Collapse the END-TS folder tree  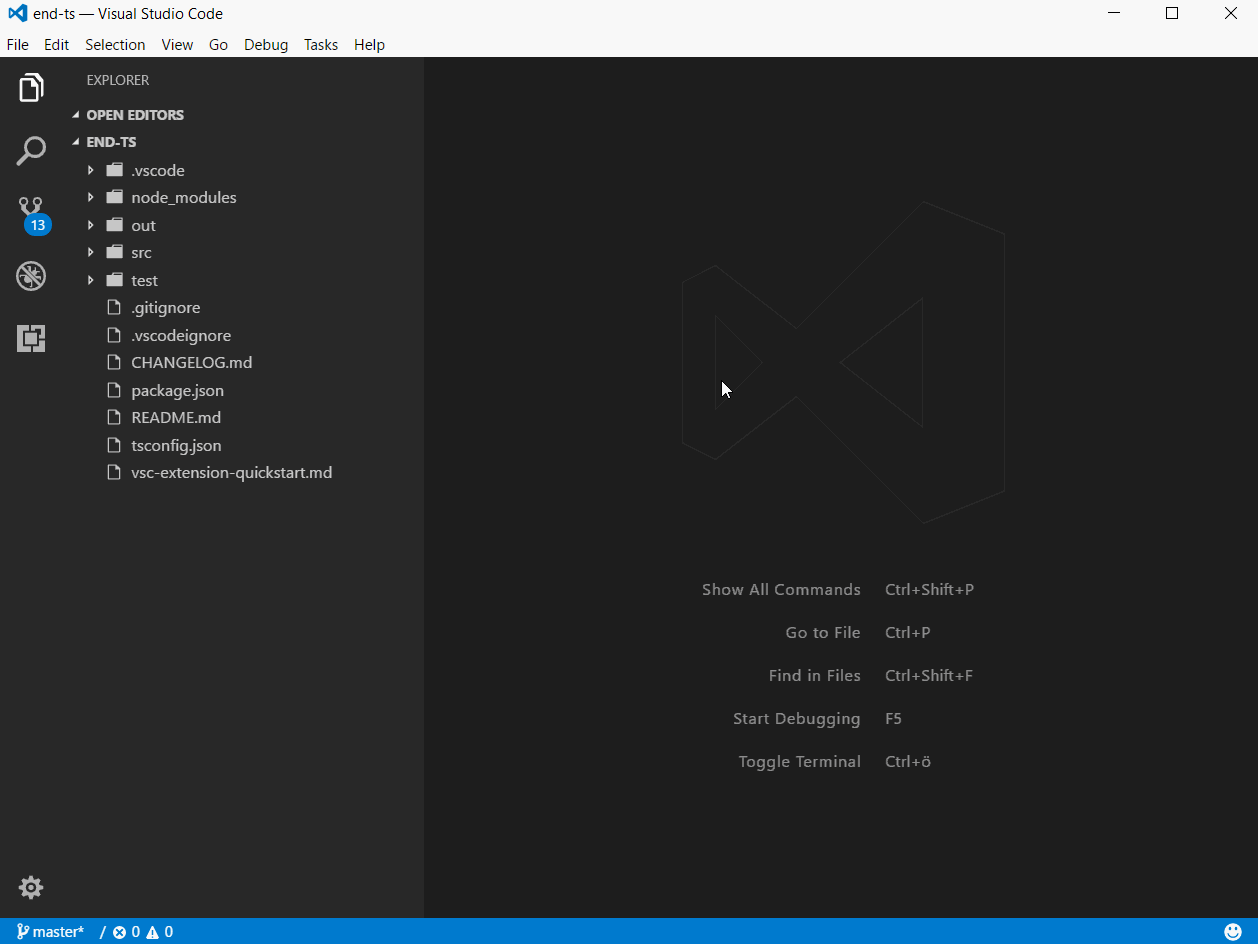[x=74, y=141]
